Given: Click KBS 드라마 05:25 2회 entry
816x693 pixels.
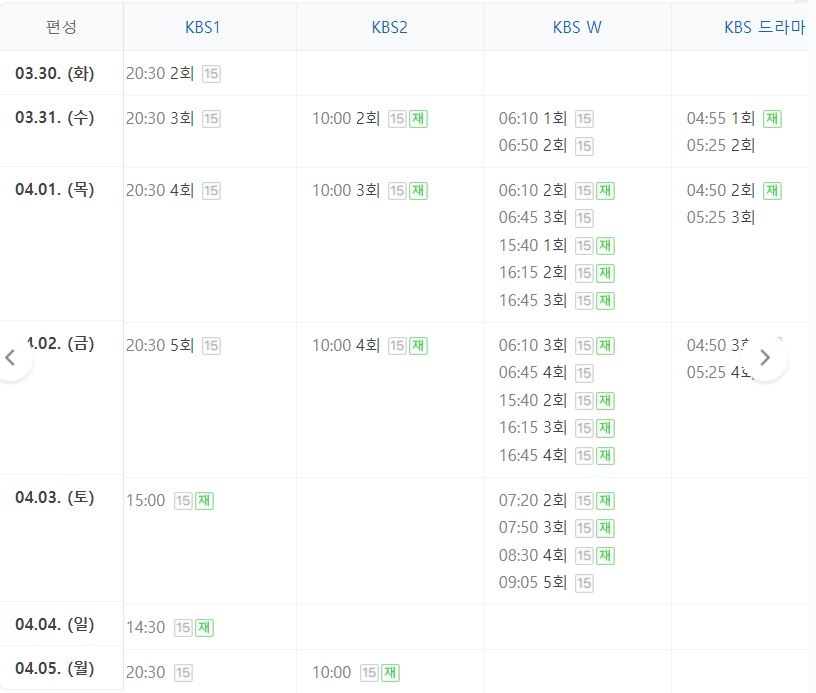Looking at the screenshot, I should pyautogui.click(x=721, y=146).
